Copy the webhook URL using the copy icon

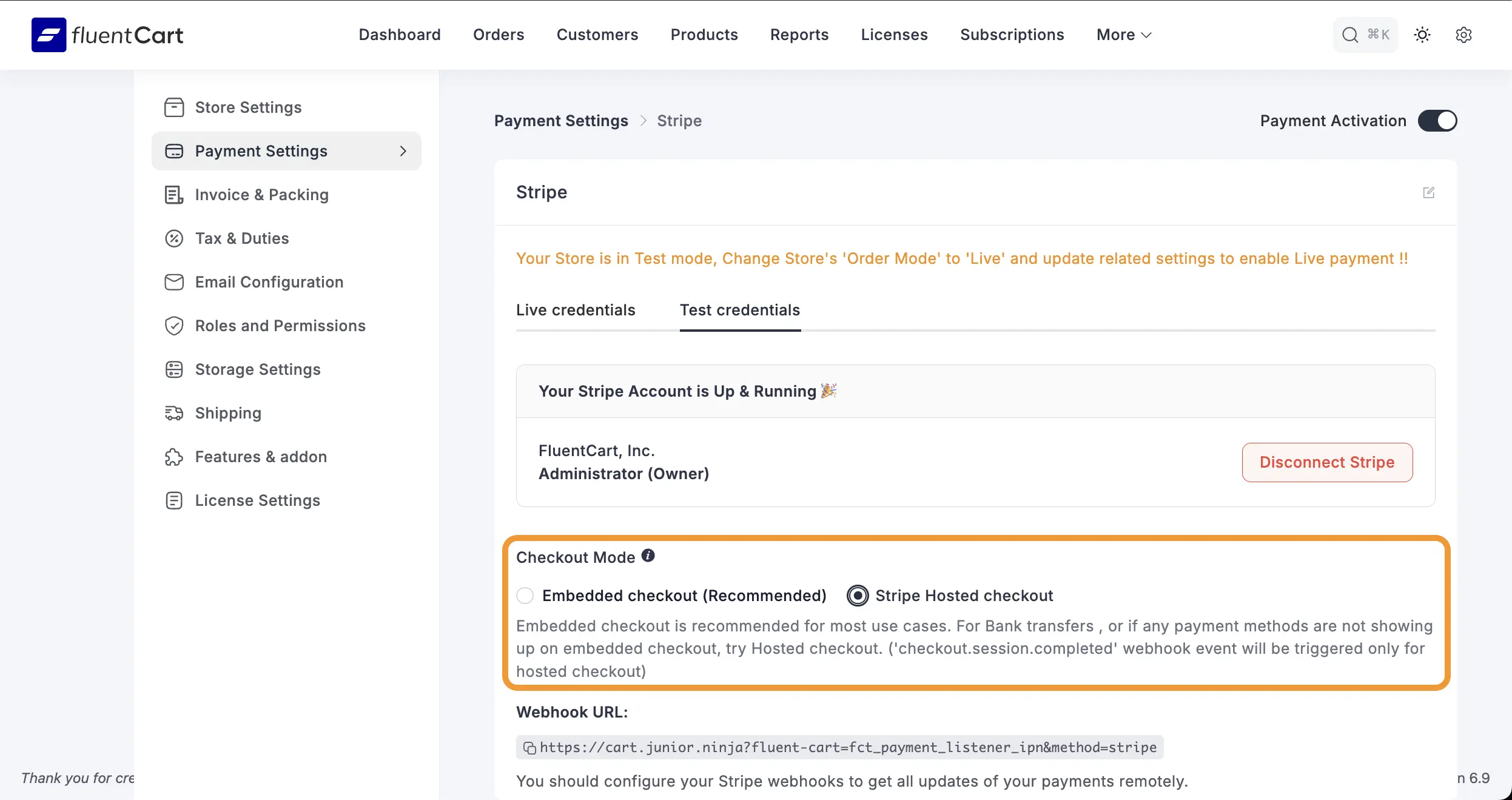pos(529,747)
